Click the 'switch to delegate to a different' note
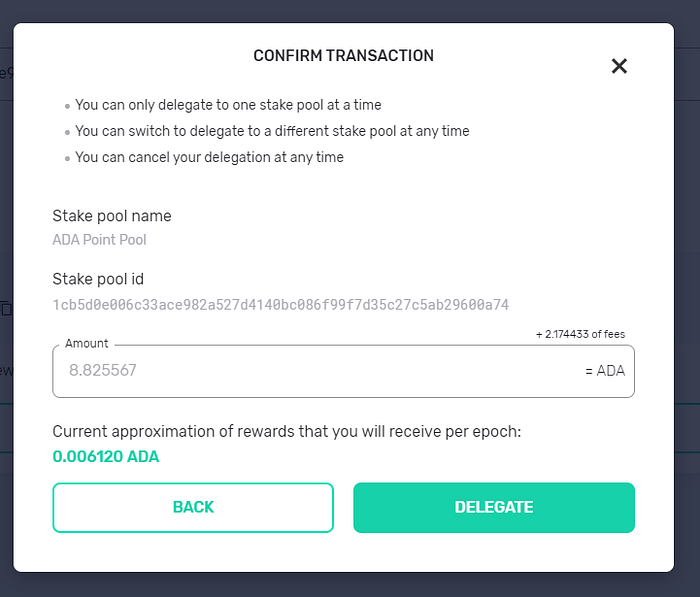This screenshot has height=597, width=700. coord(272,131)
